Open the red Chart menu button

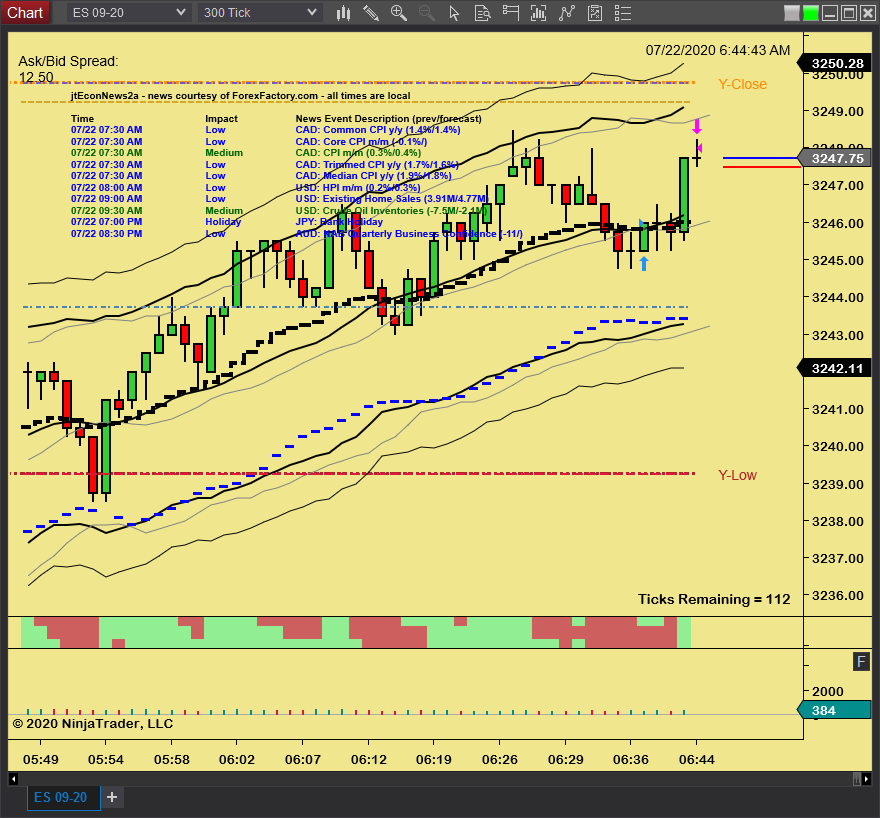click(25, 13)
